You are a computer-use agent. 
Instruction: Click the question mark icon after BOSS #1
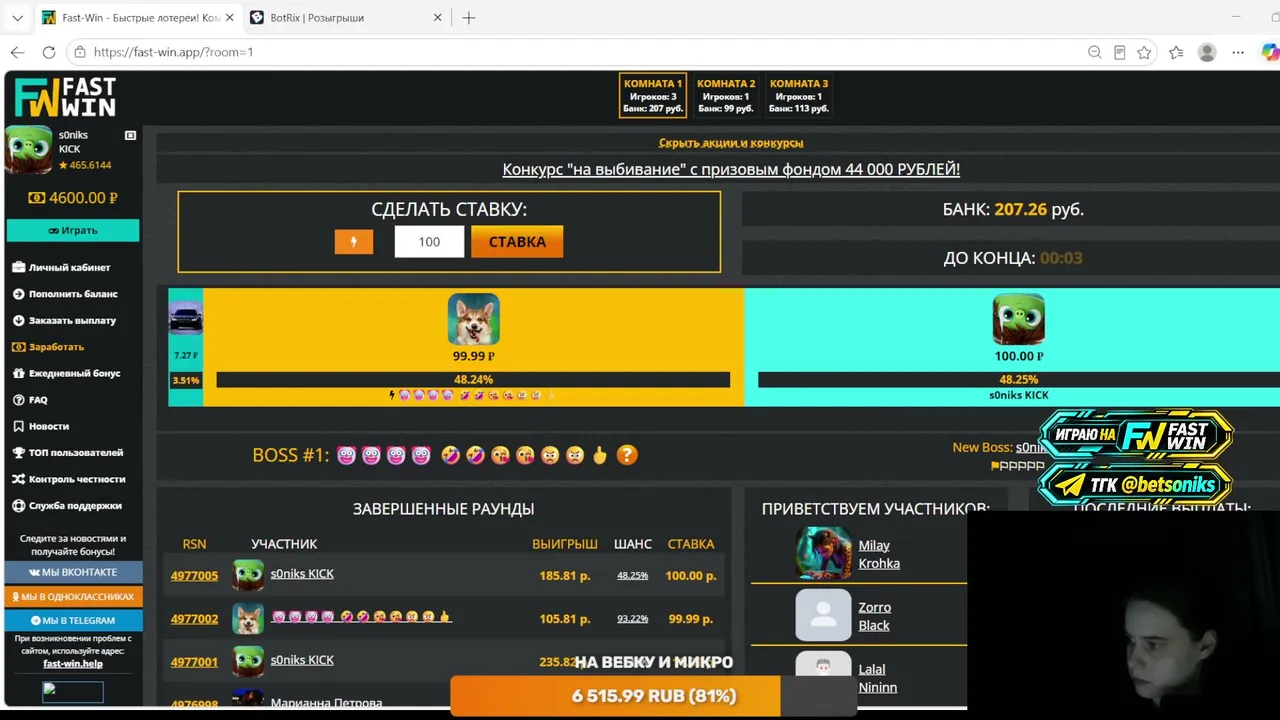(x=627, y=455)
